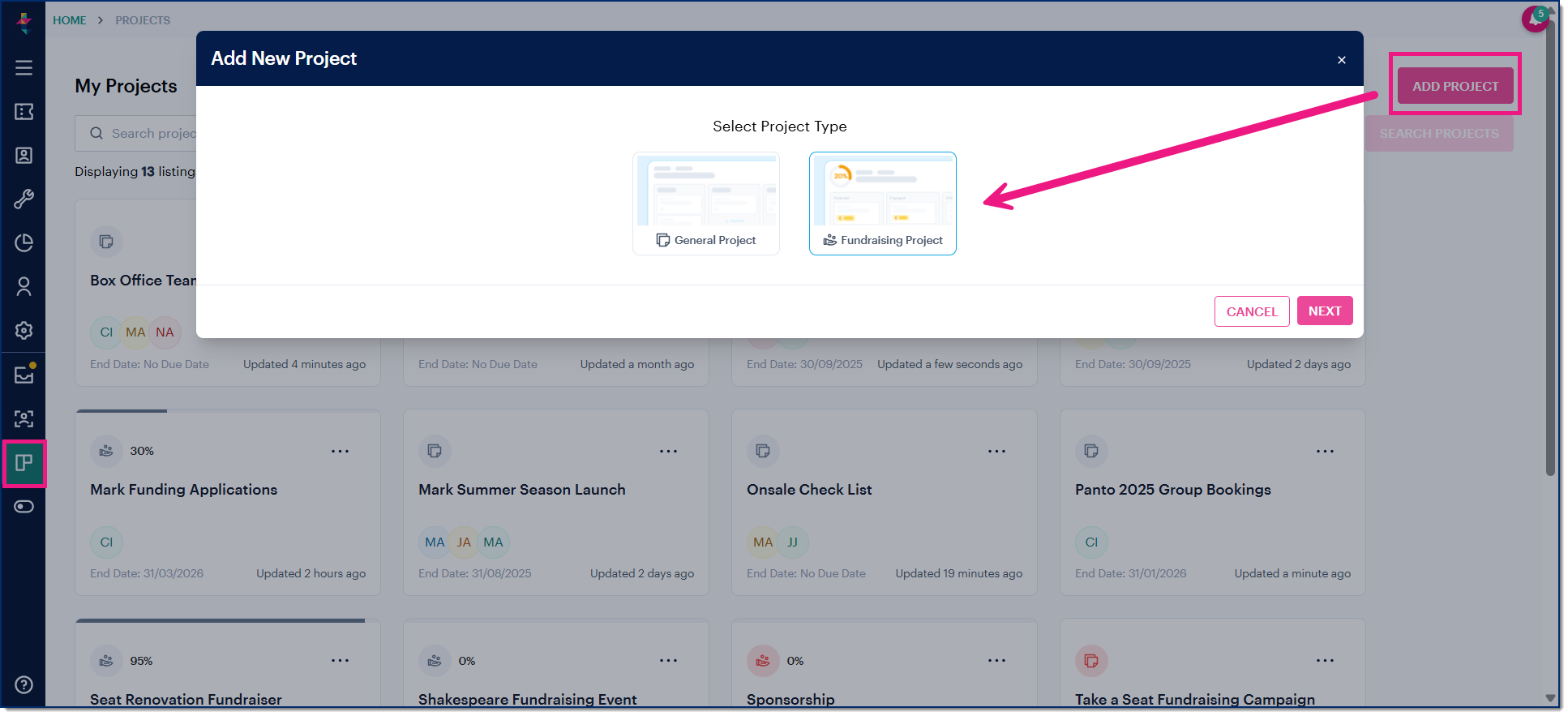Open the face scan icon in sidebar

[x=24, y=418]
